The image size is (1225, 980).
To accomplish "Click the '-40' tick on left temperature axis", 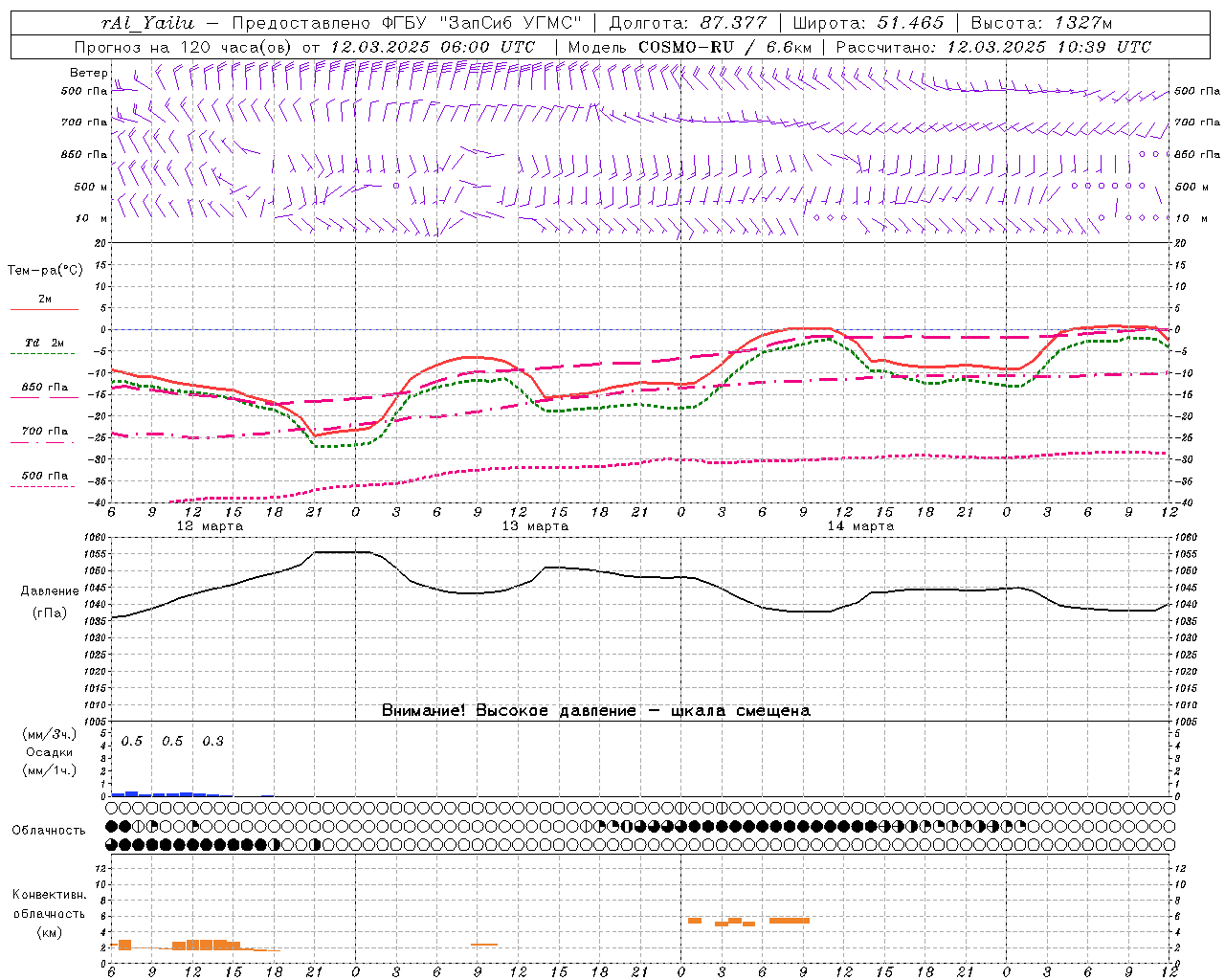I will pos(99,502).
